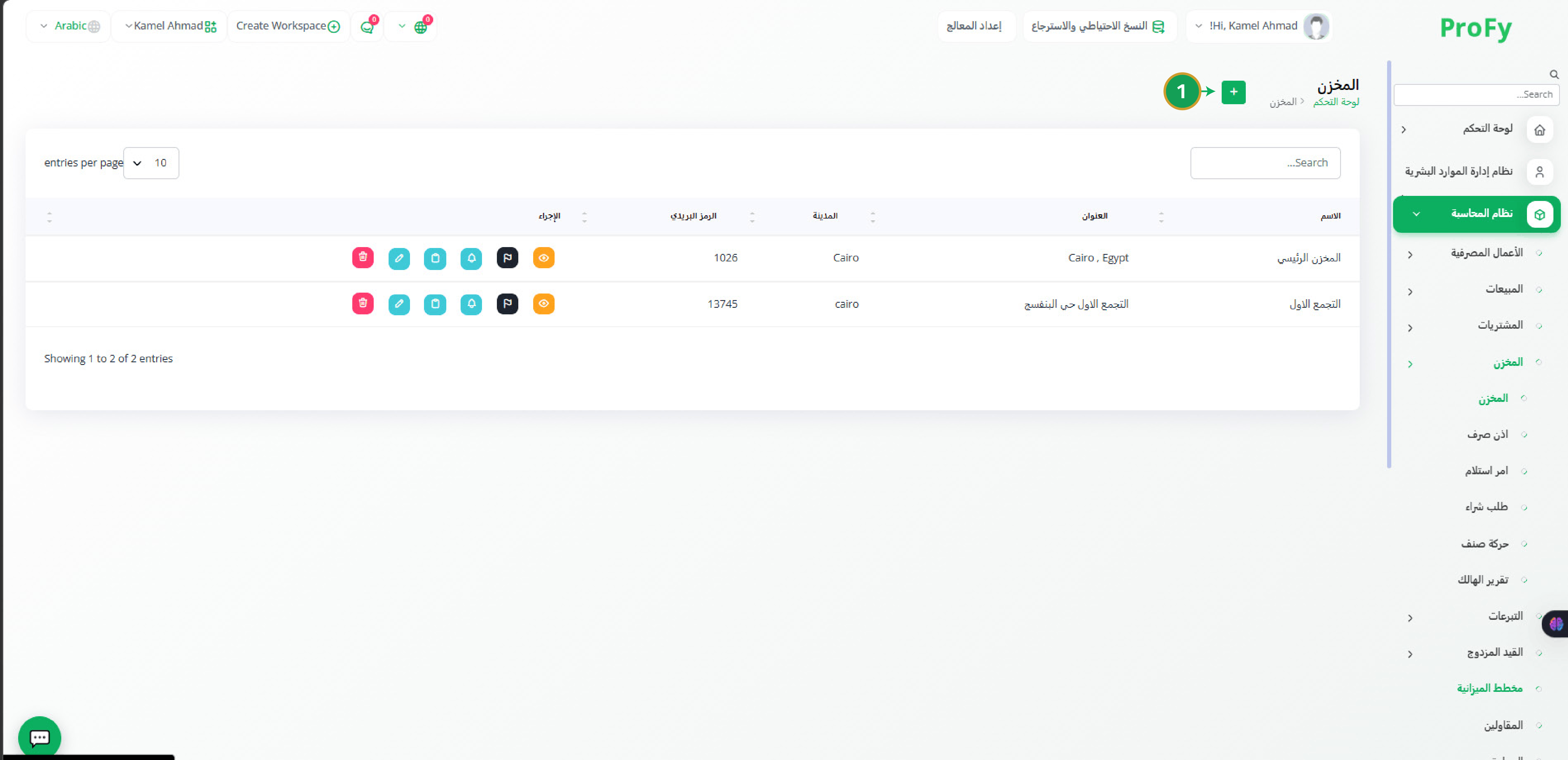Click the ProFy logo
The image size is (1568, 760).
click(x=1475, y=28)
